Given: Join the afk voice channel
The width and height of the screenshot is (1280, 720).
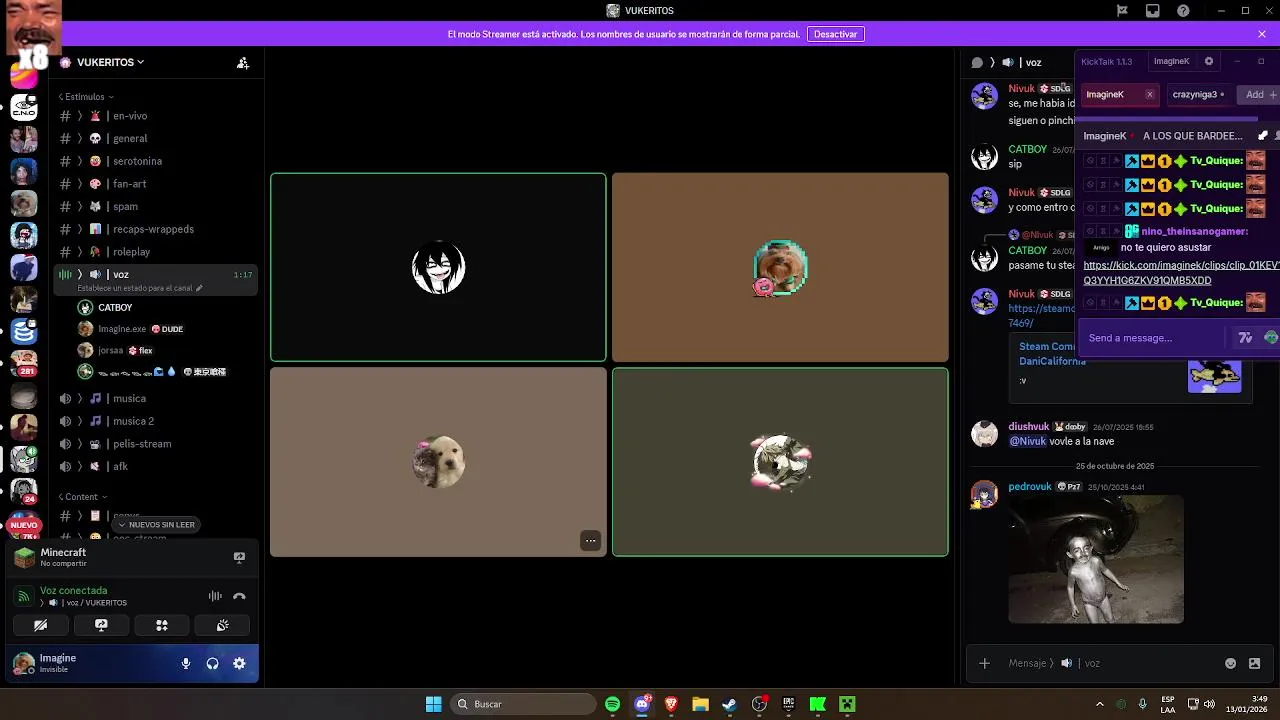Looking at the screenshot, I should coord(156,466).
